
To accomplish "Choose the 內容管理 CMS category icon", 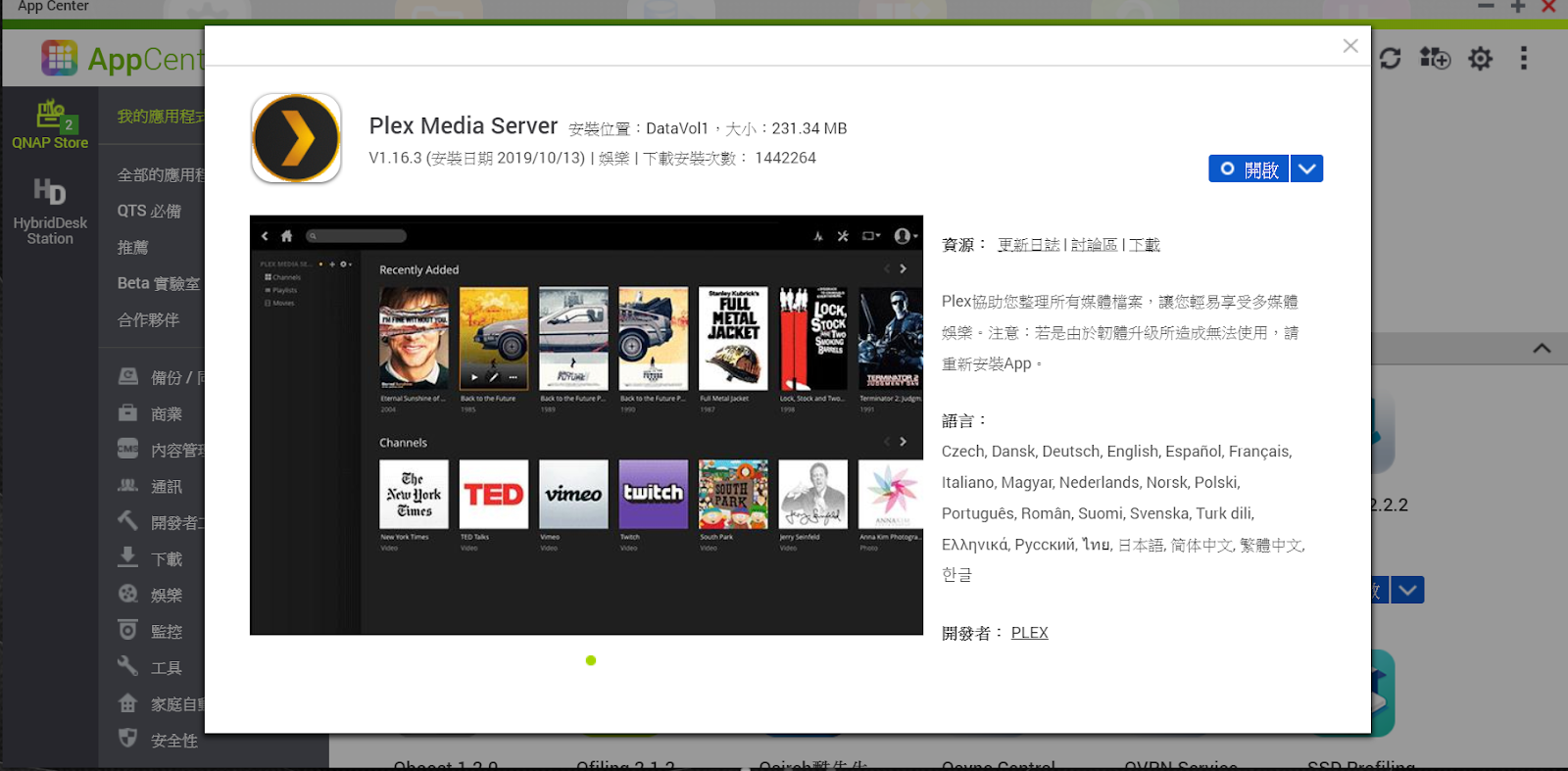I will coord(128,449).
